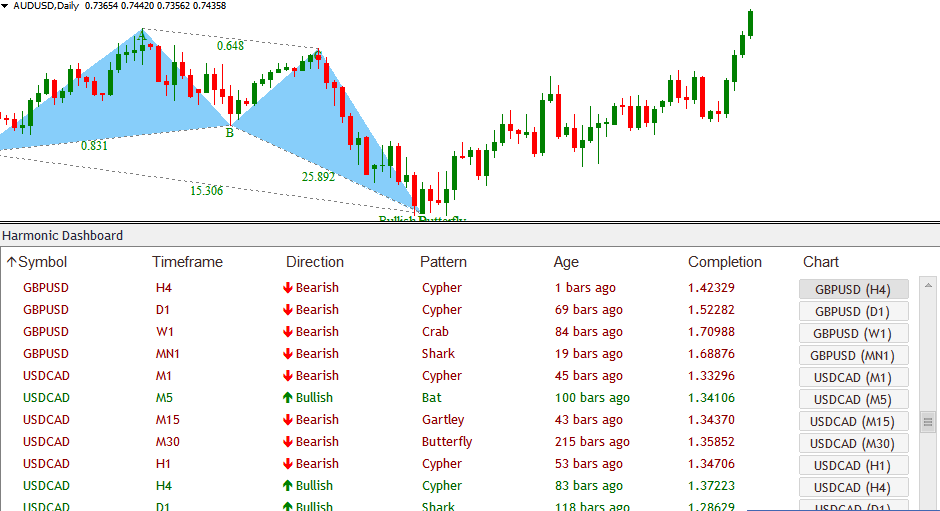Click the bearish arrow in GBPUSD W1 row

(288, 332)
